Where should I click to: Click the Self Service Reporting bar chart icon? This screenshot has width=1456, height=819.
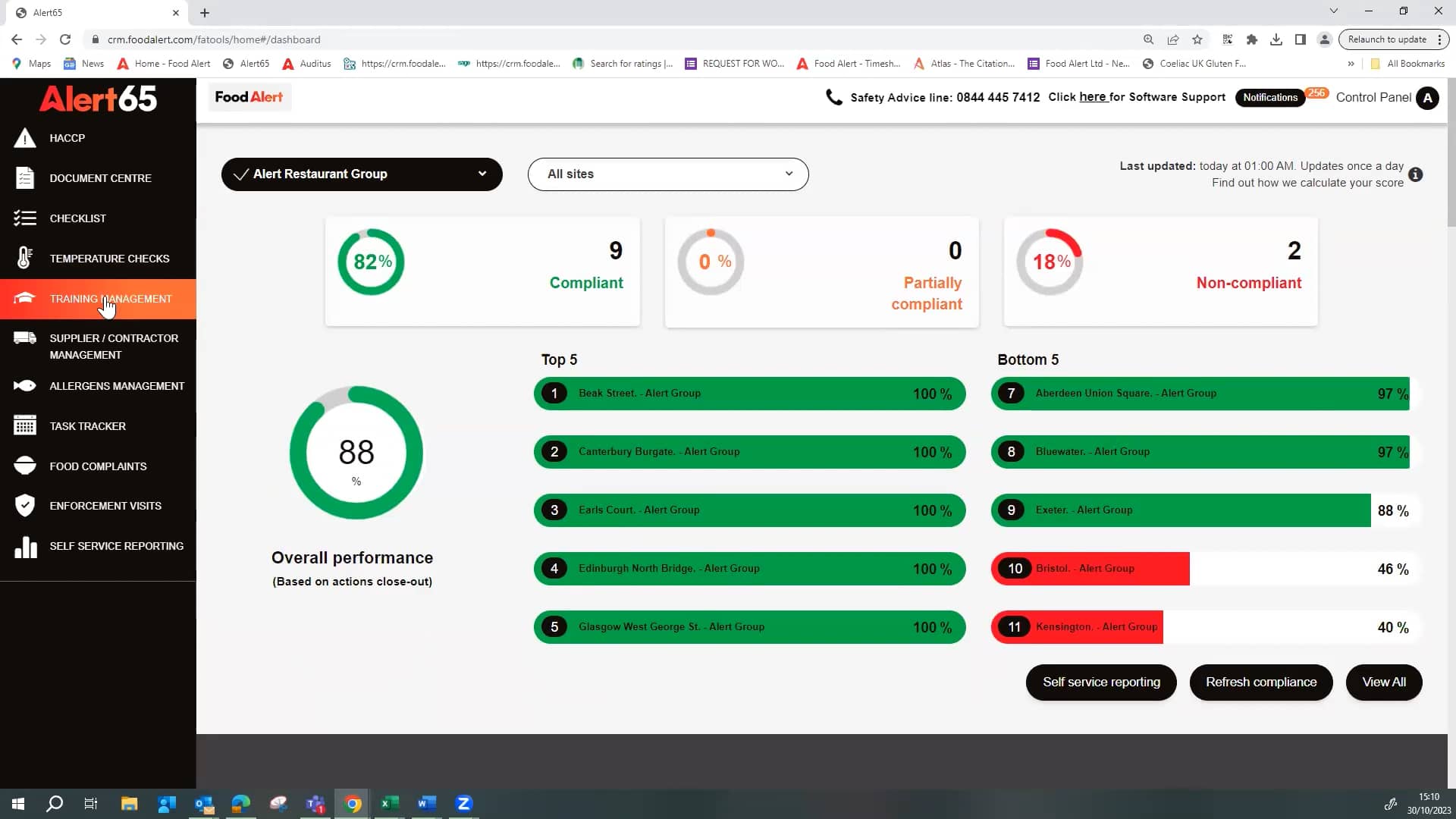(25, 547)
